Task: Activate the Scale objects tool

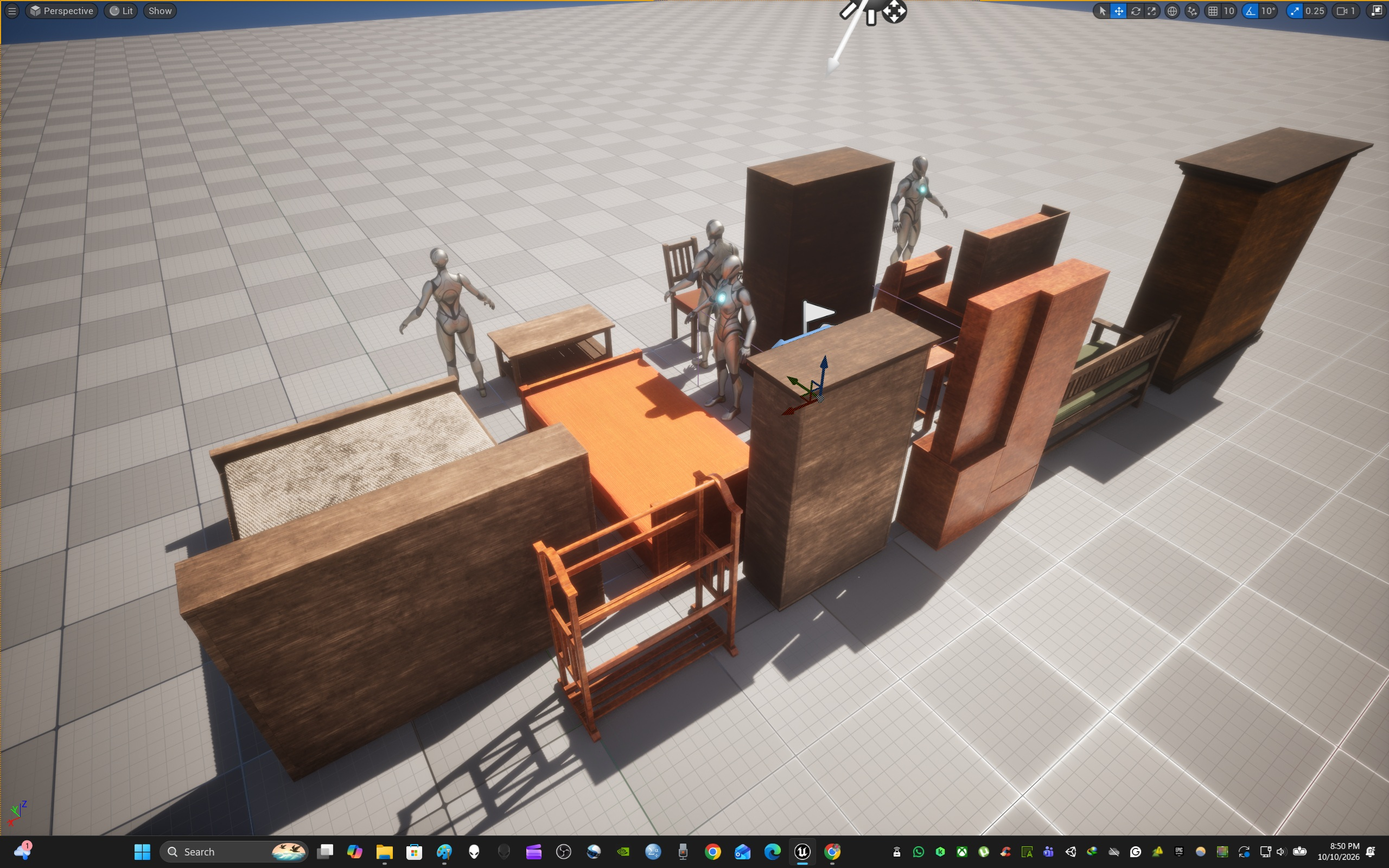Action: coord(1151,11)
